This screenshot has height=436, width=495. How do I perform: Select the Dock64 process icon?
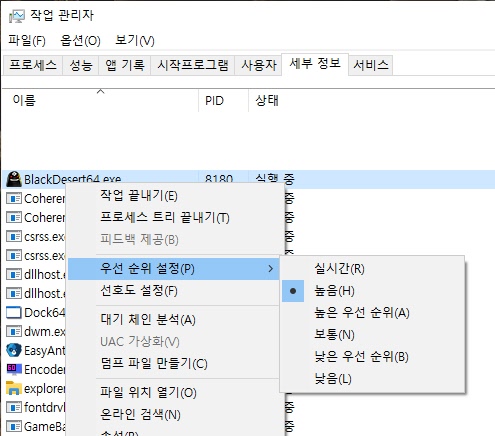tap(14, 313)
